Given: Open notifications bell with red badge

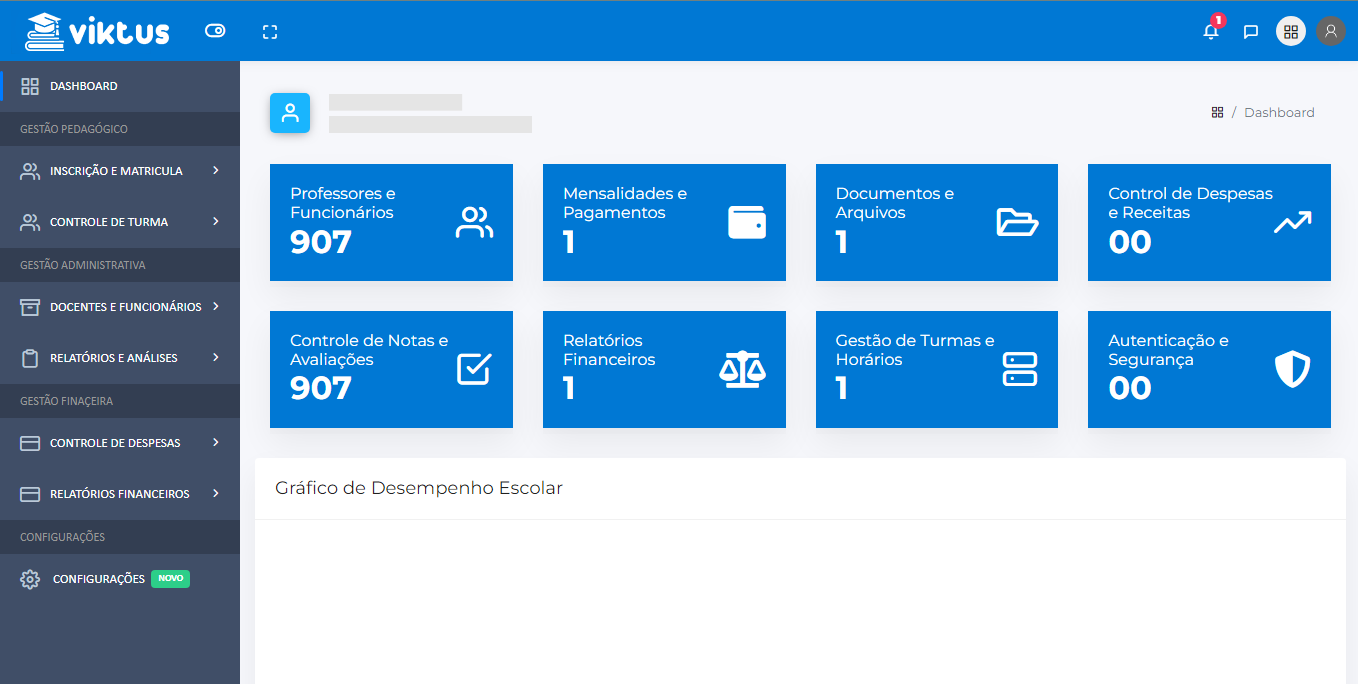Looking at the screenshot, I should [x=1211, y=31].
